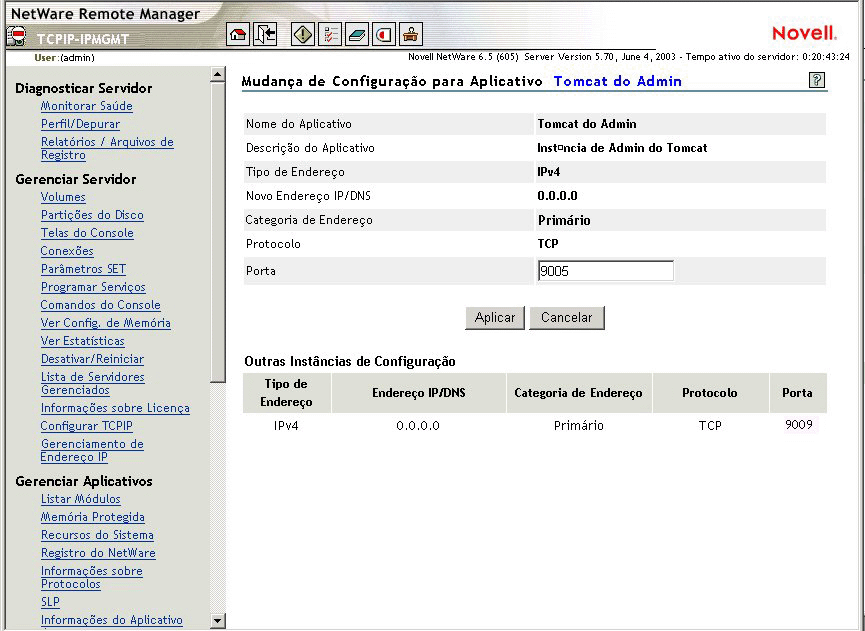Viewport: 865px width, 631px height.
Task: Click the Protocolo column header
Action: (709, 393)
